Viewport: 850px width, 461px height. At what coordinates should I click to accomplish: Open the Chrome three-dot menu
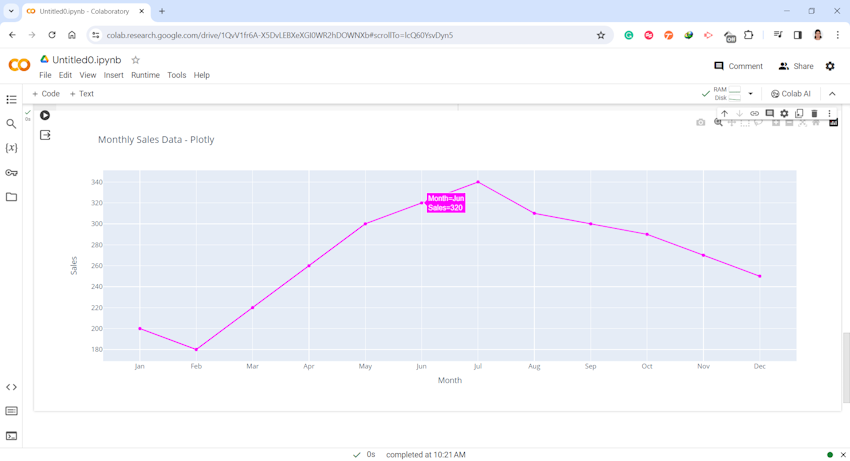click(x=838, y=35)
